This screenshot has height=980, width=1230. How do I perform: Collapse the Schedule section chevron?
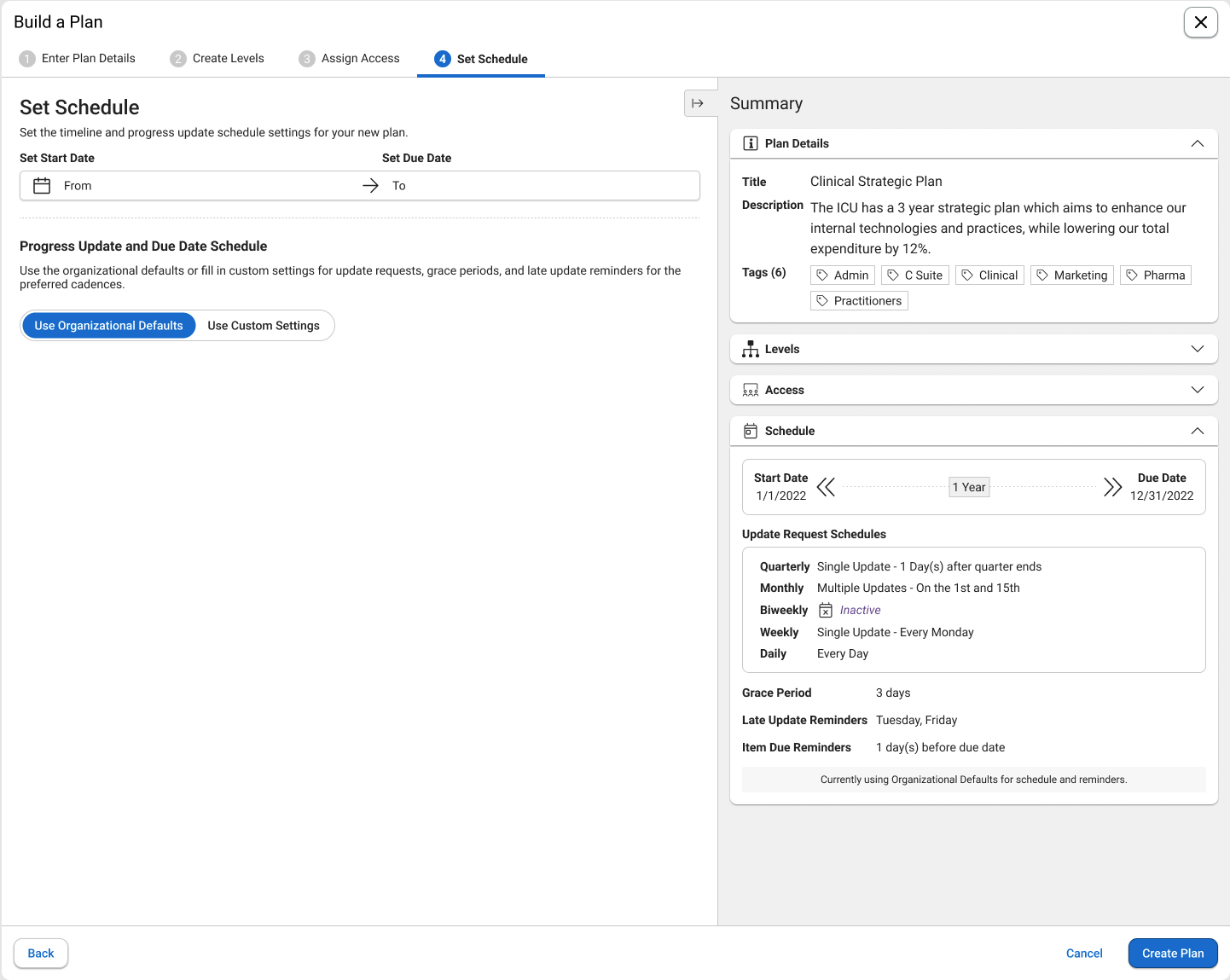[x=1198, y=431]
